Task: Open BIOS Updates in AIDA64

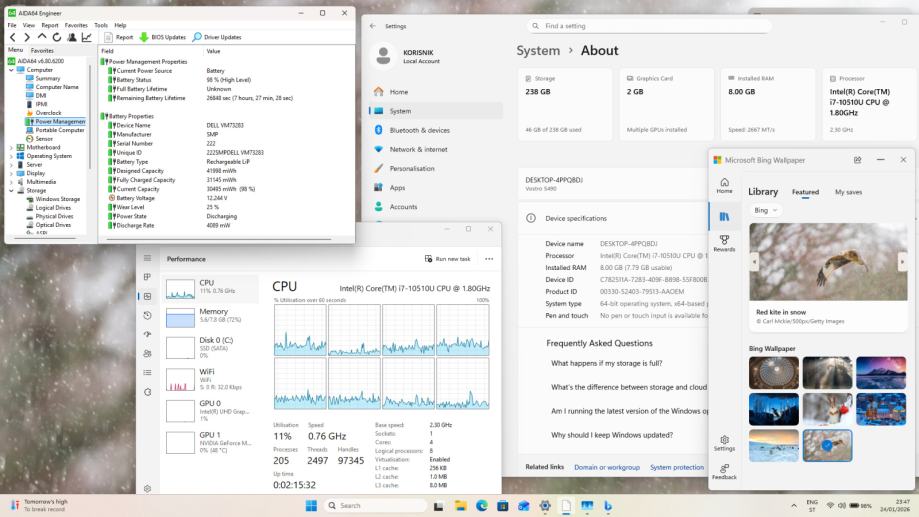Action: tap(162, 37)
